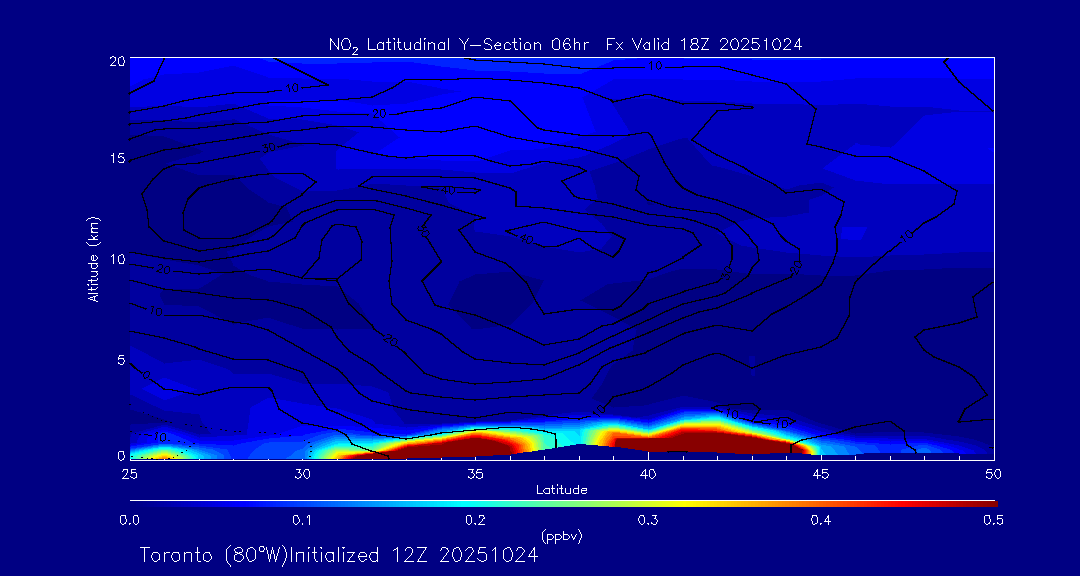1080x576 pixels.
Task: Click the 0.4 colorbar tick label
Action: pyautogui.click(x=821, y=520)
